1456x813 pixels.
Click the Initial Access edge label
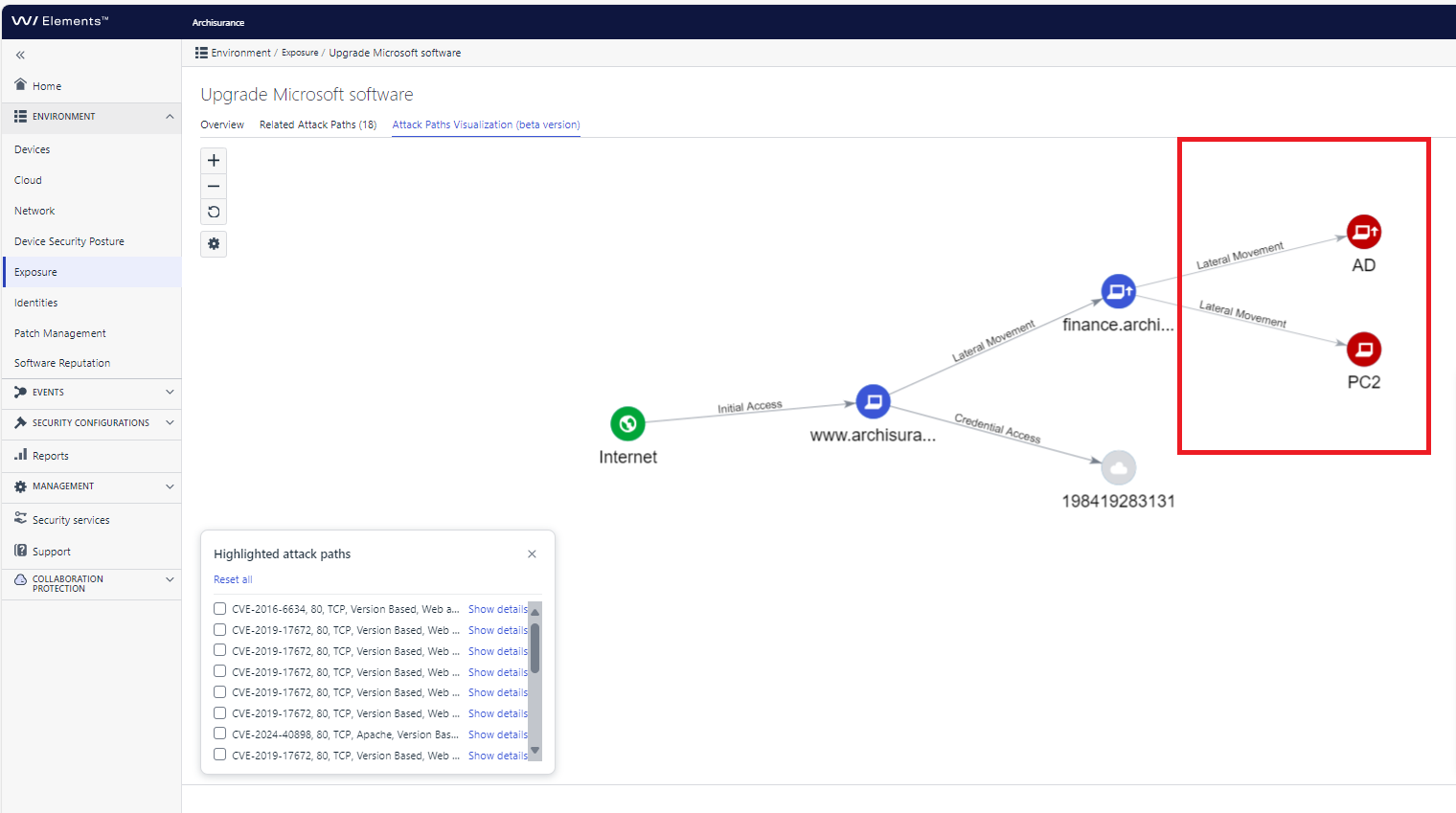tap(750, 407)
